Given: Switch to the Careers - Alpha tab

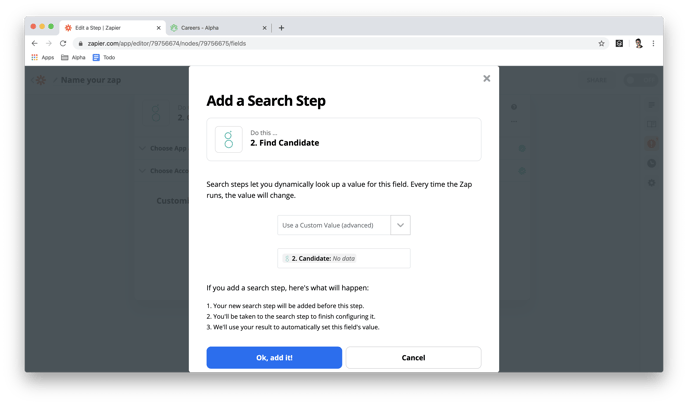Looking at the screenshot, I should (218, 28).
